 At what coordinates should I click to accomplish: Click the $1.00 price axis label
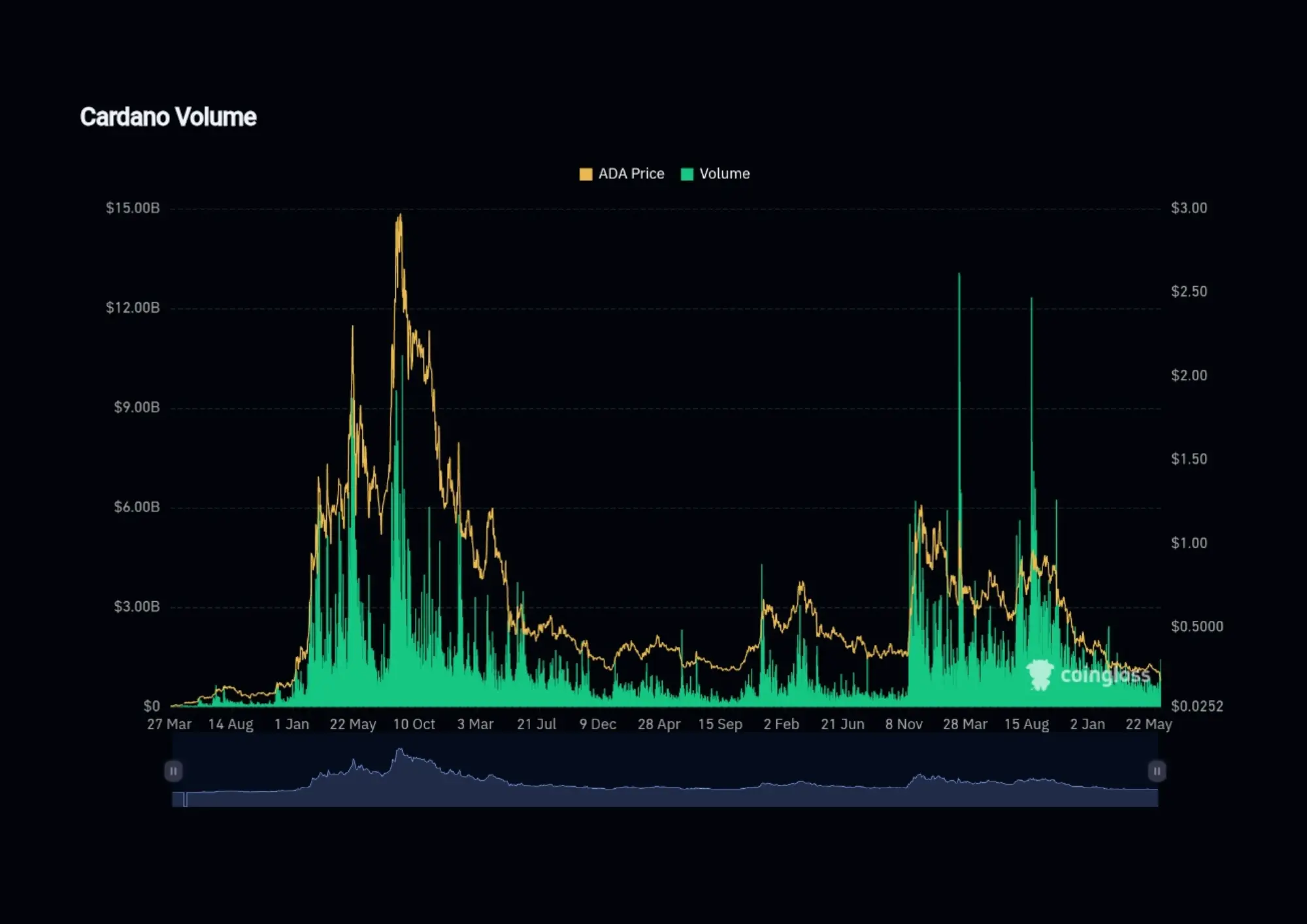1189,542
